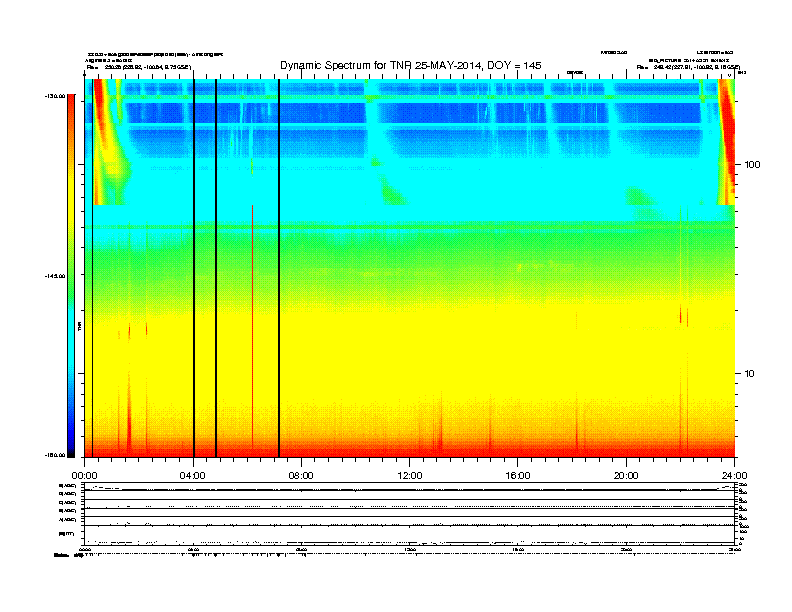
Task: Click the 04:00 time axis label
Action: [x=193, y=476]
